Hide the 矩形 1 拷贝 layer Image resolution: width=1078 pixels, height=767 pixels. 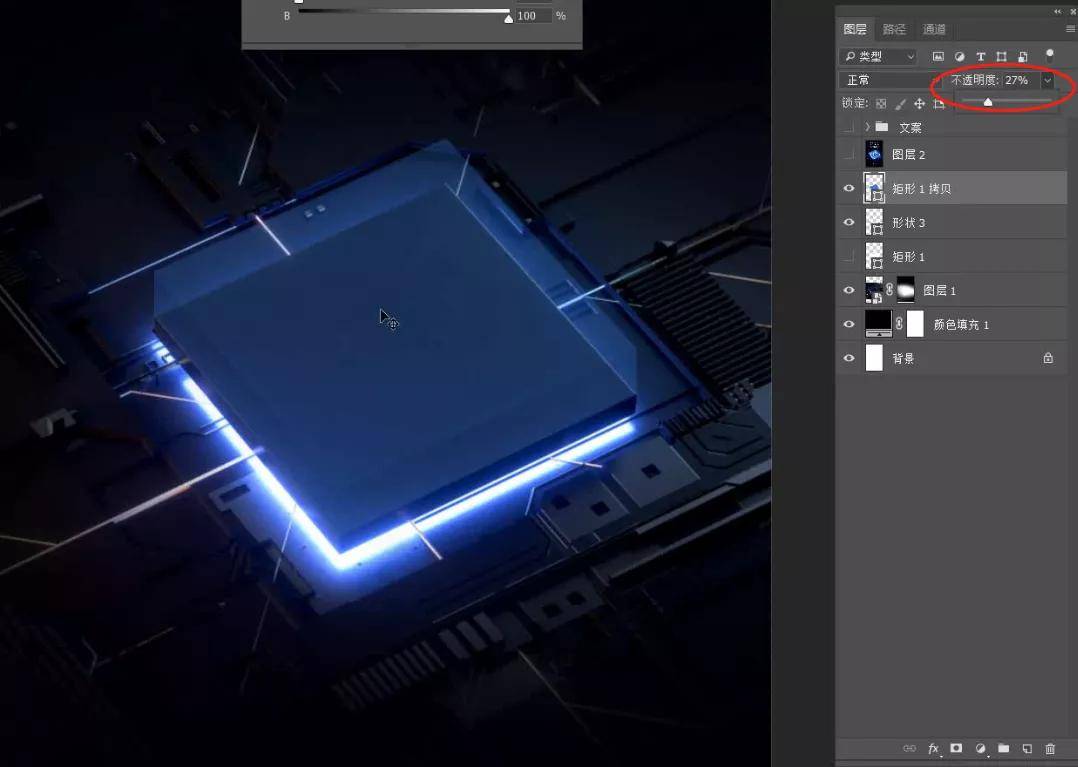(x=849, y=188)
